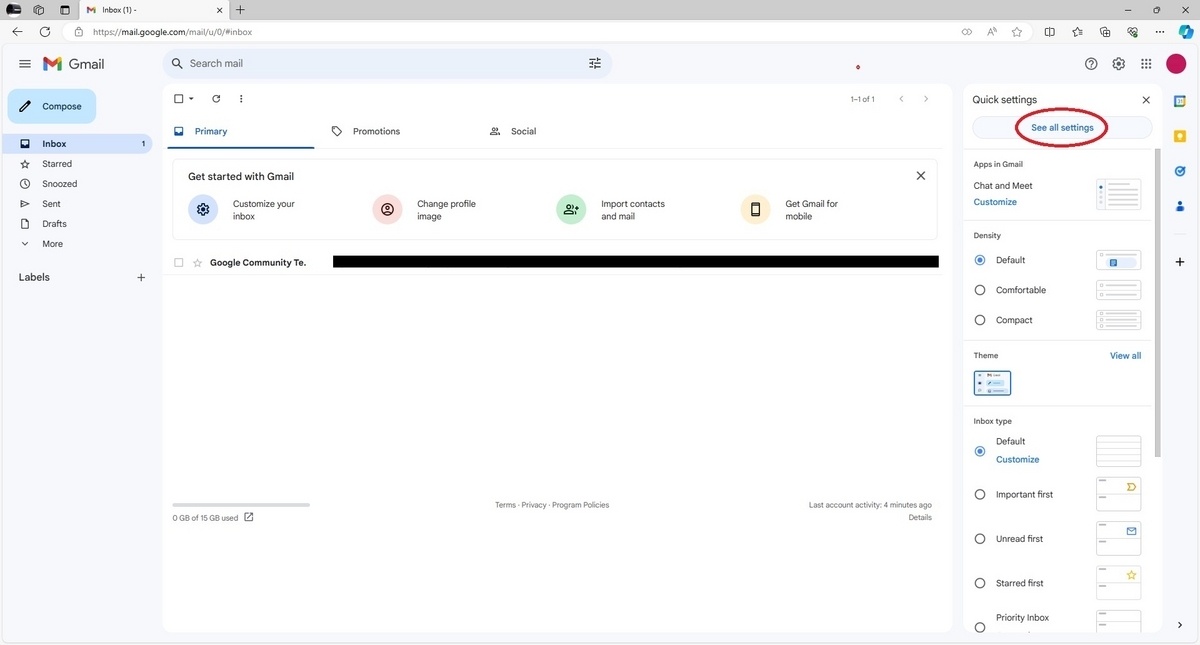This screenshot has height=645, width=1200.
Task: Click the Privacy link in footer
Action: coord(534,505)
